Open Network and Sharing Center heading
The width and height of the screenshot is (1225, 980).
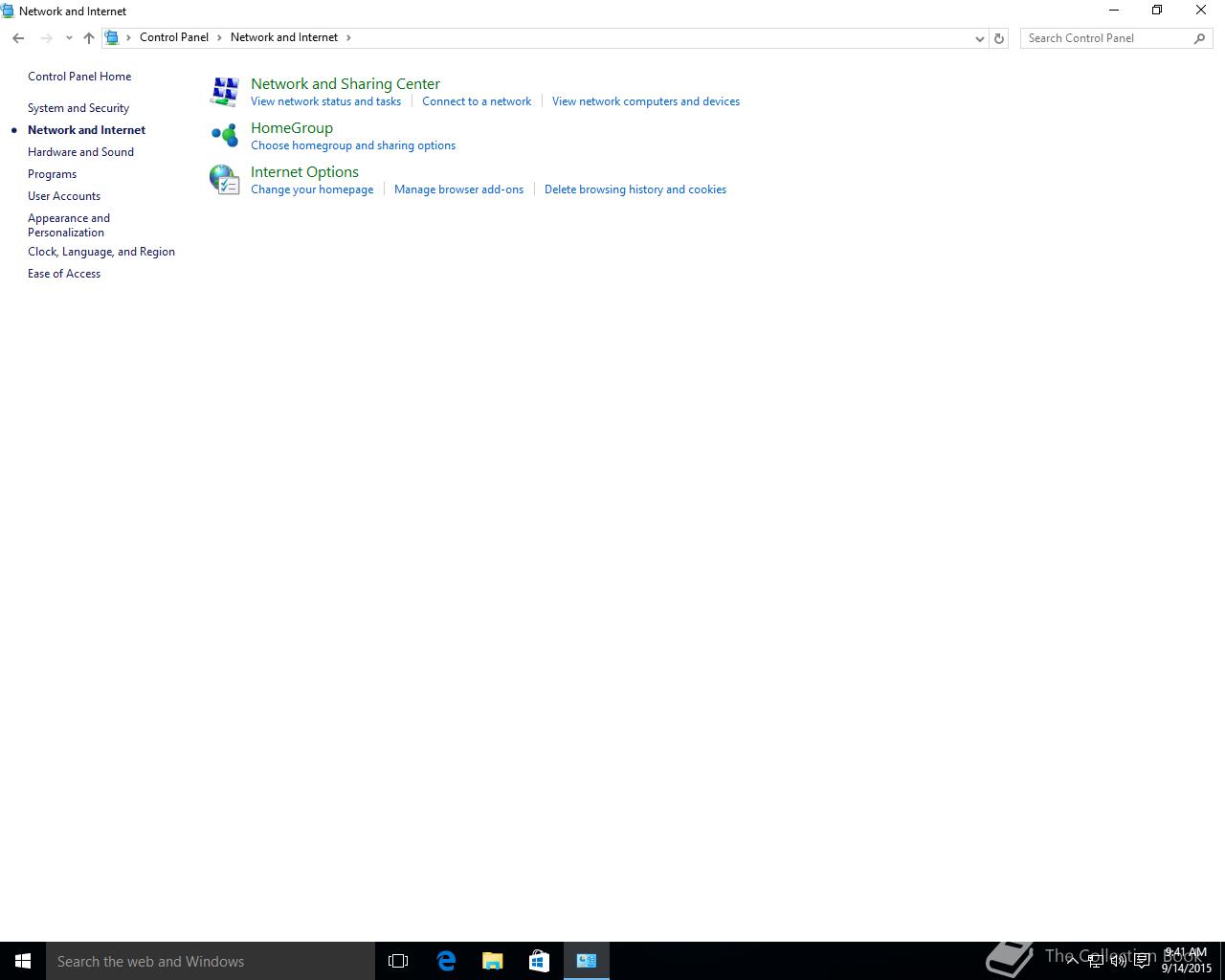click(345, 84)
